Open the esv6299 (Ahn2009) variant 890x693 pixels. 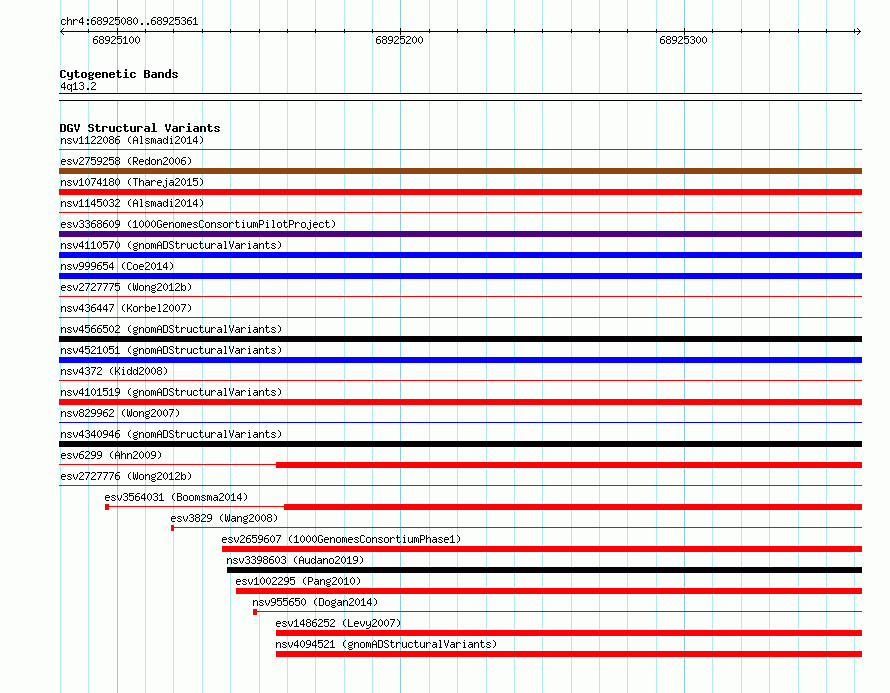click(x=111, y=455)
